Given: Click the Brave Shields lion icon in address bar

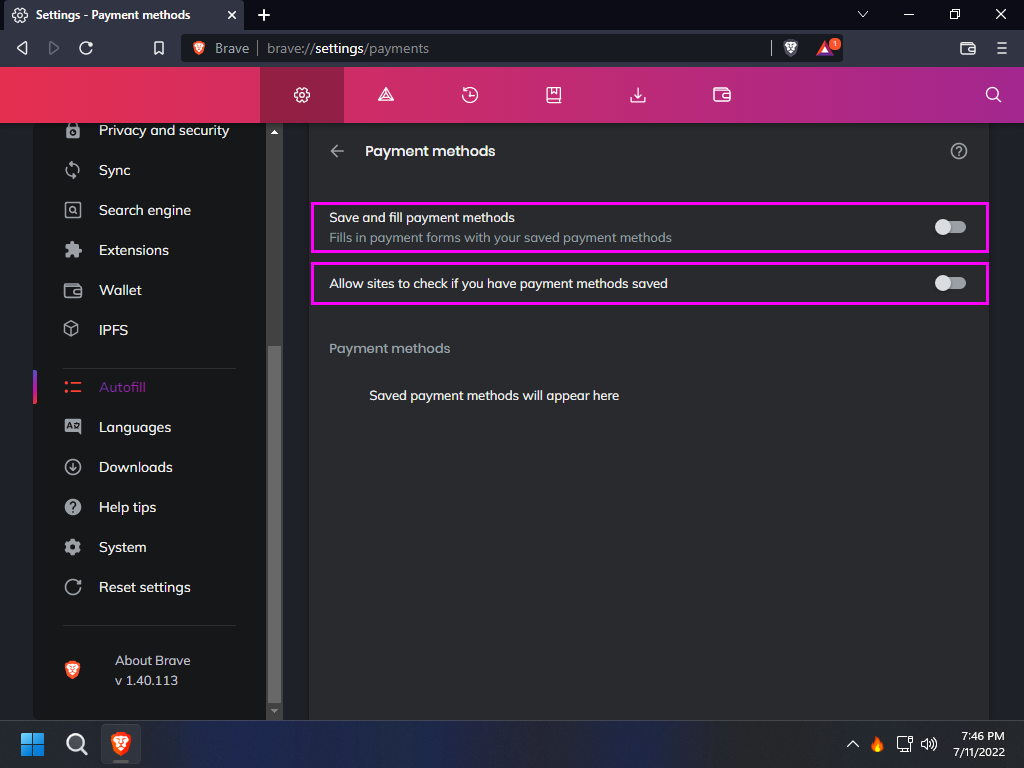Looking at the screenshot, I should [790, 48].
